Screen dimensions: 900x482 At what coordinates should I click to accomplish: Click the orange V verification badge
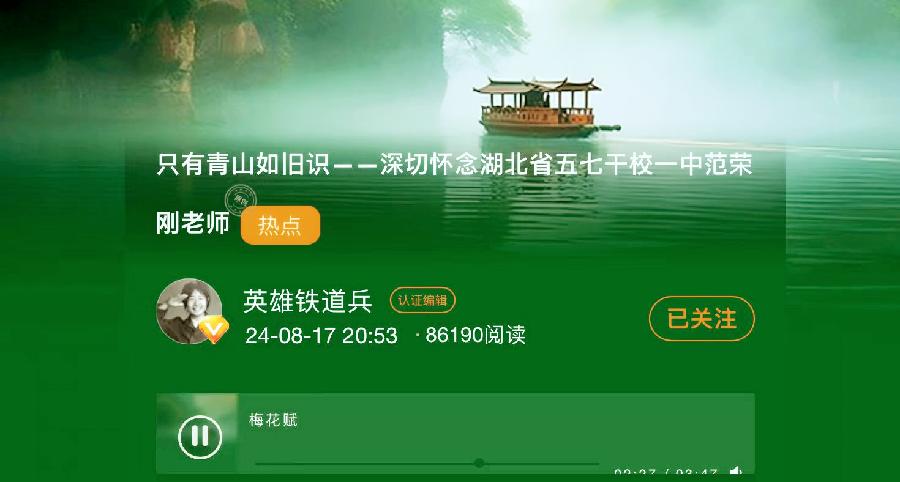(x=214, y=329)
